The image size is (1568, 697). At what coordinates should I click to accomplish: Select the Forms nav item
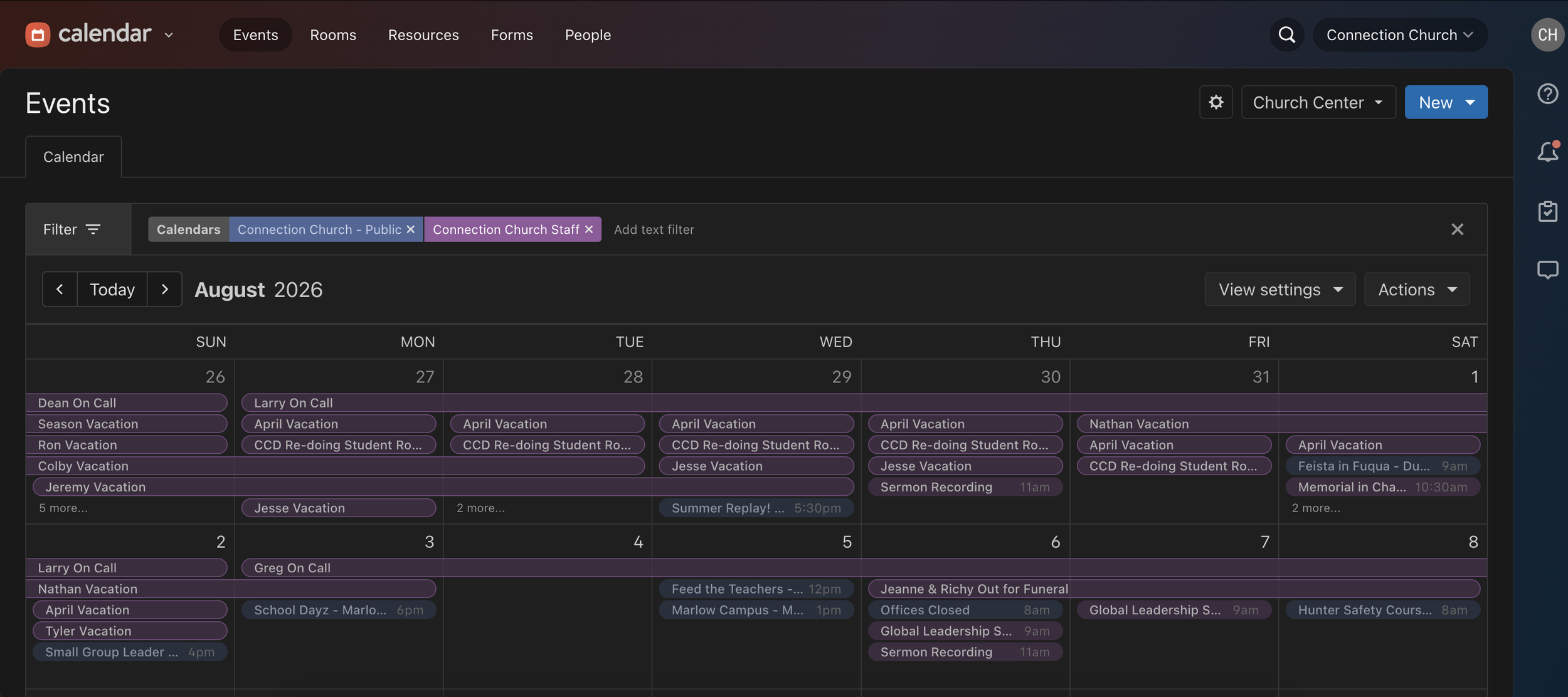pyautogui.click(x=512, y=34)
